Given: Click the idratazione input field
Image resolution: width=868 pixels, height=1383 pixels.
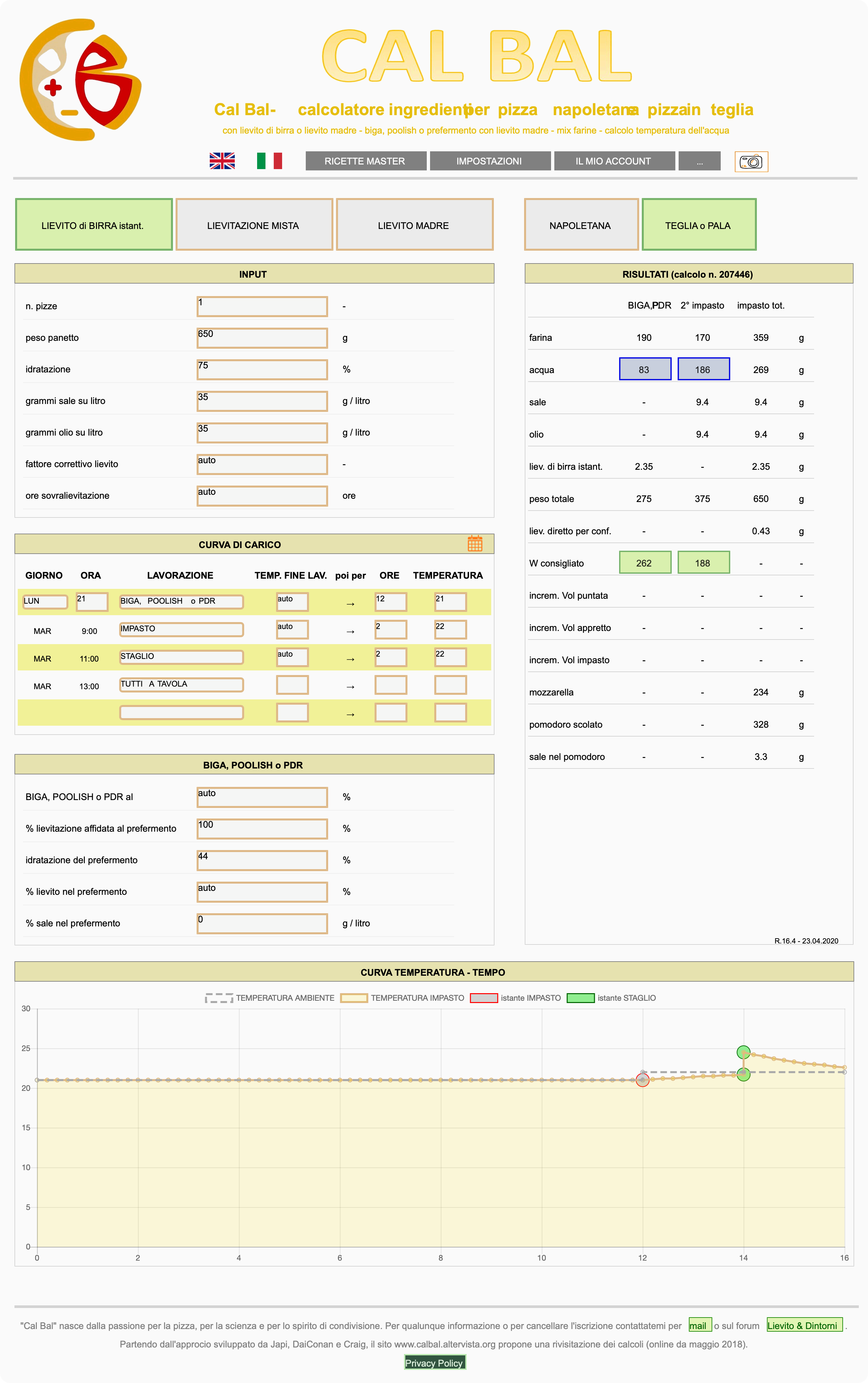Looking at the screenshot, I should click(262, 369).
